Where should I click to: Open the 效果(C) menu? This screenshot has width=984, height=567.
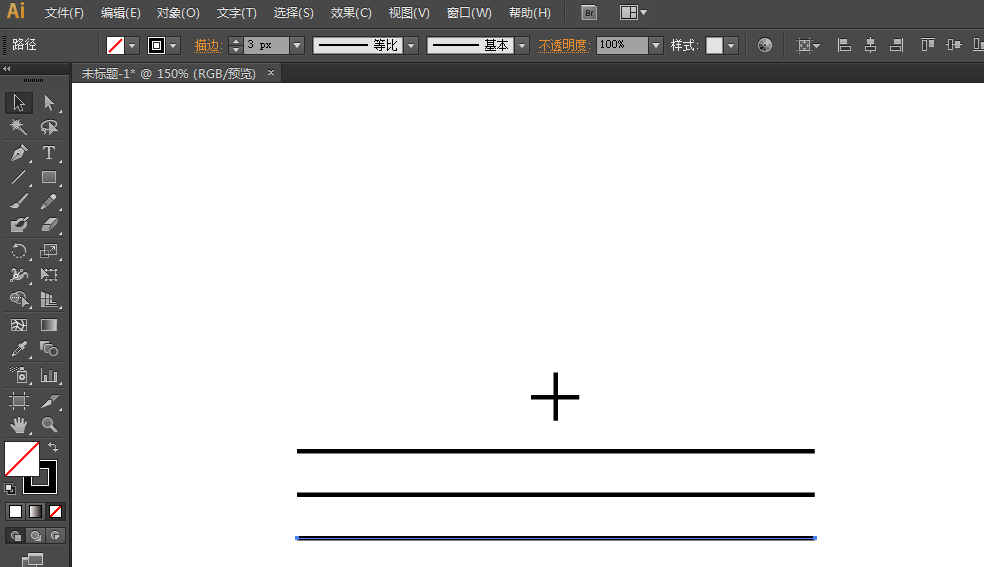[x=351, y=13]
